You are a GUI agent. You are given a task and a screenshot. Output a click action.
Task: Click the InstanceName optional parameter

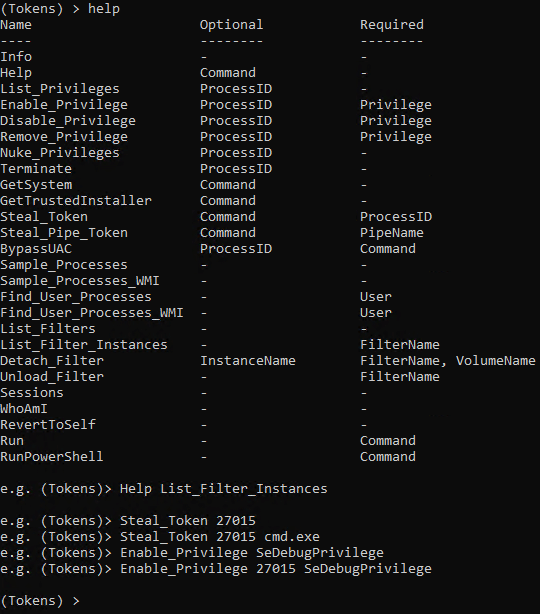(248, 361)
